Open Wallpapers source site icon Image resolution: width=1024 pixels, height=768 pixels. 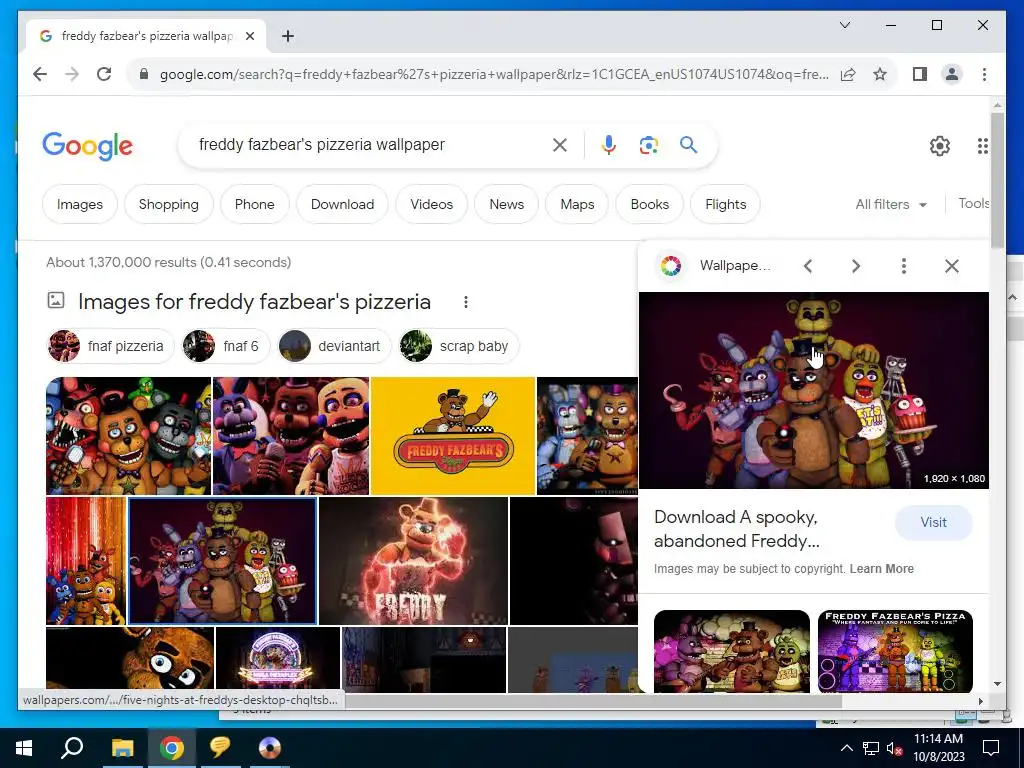click(x=671, y=266)
